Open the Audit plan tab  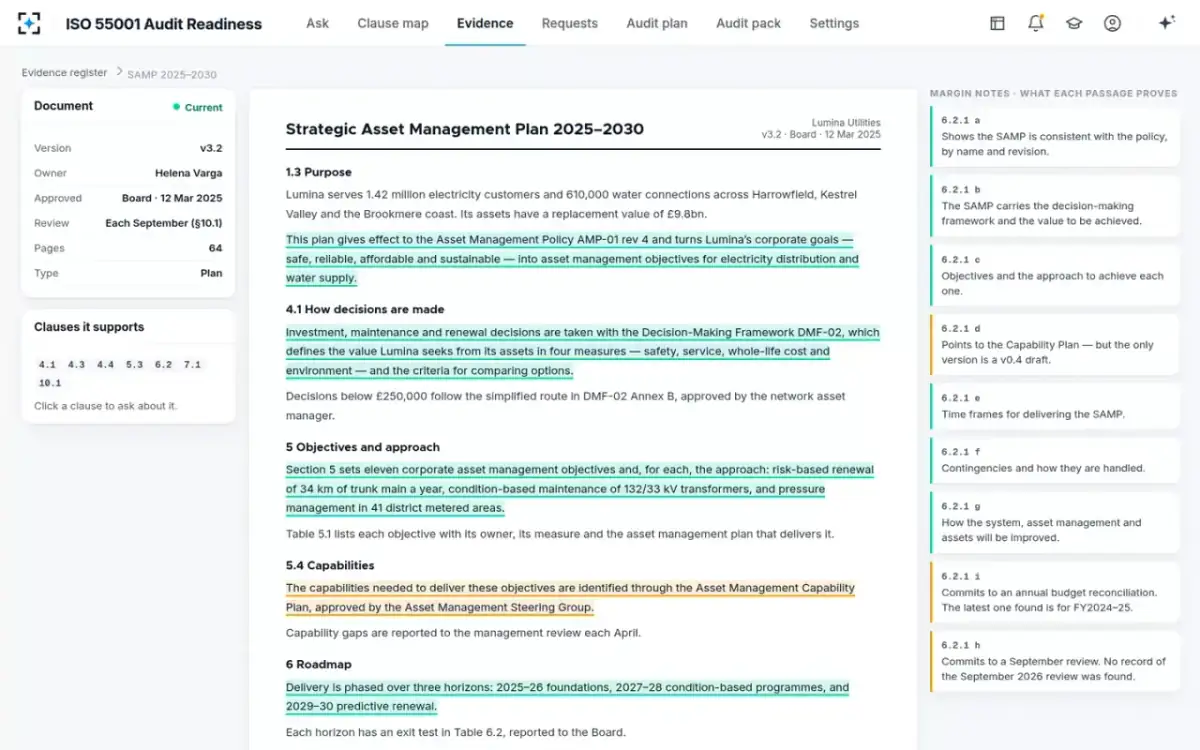point(657,23)
